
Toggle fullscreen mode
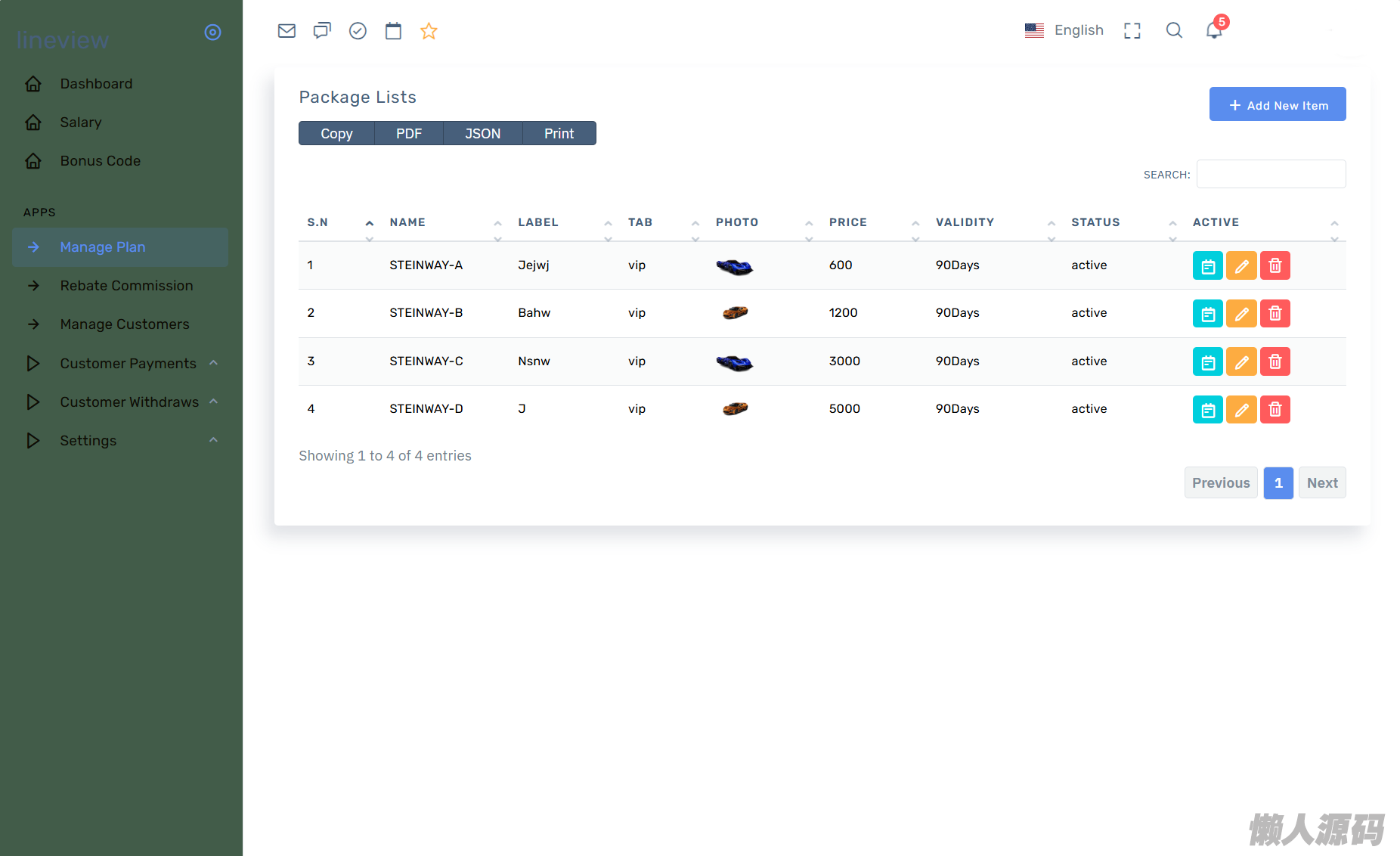tap(1132, 30)
